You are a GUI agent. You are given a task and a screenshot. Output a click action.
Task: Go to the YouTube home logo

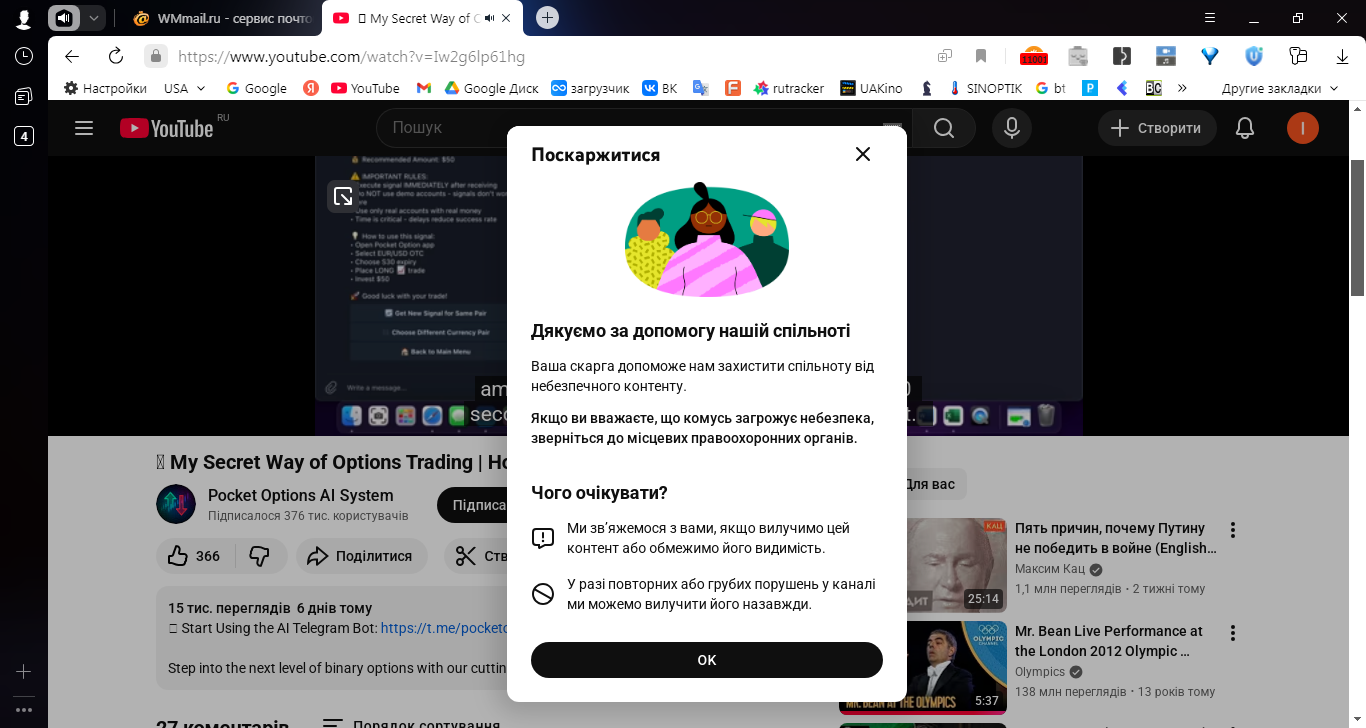click(x=167, y=128)
